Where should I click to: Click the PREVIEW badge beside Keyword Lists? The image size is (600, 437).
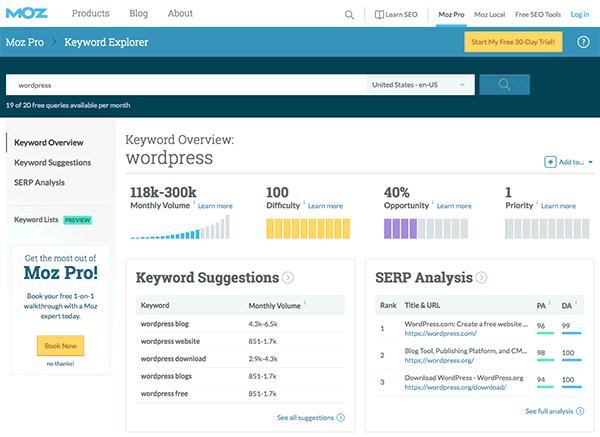pos(77,220)
